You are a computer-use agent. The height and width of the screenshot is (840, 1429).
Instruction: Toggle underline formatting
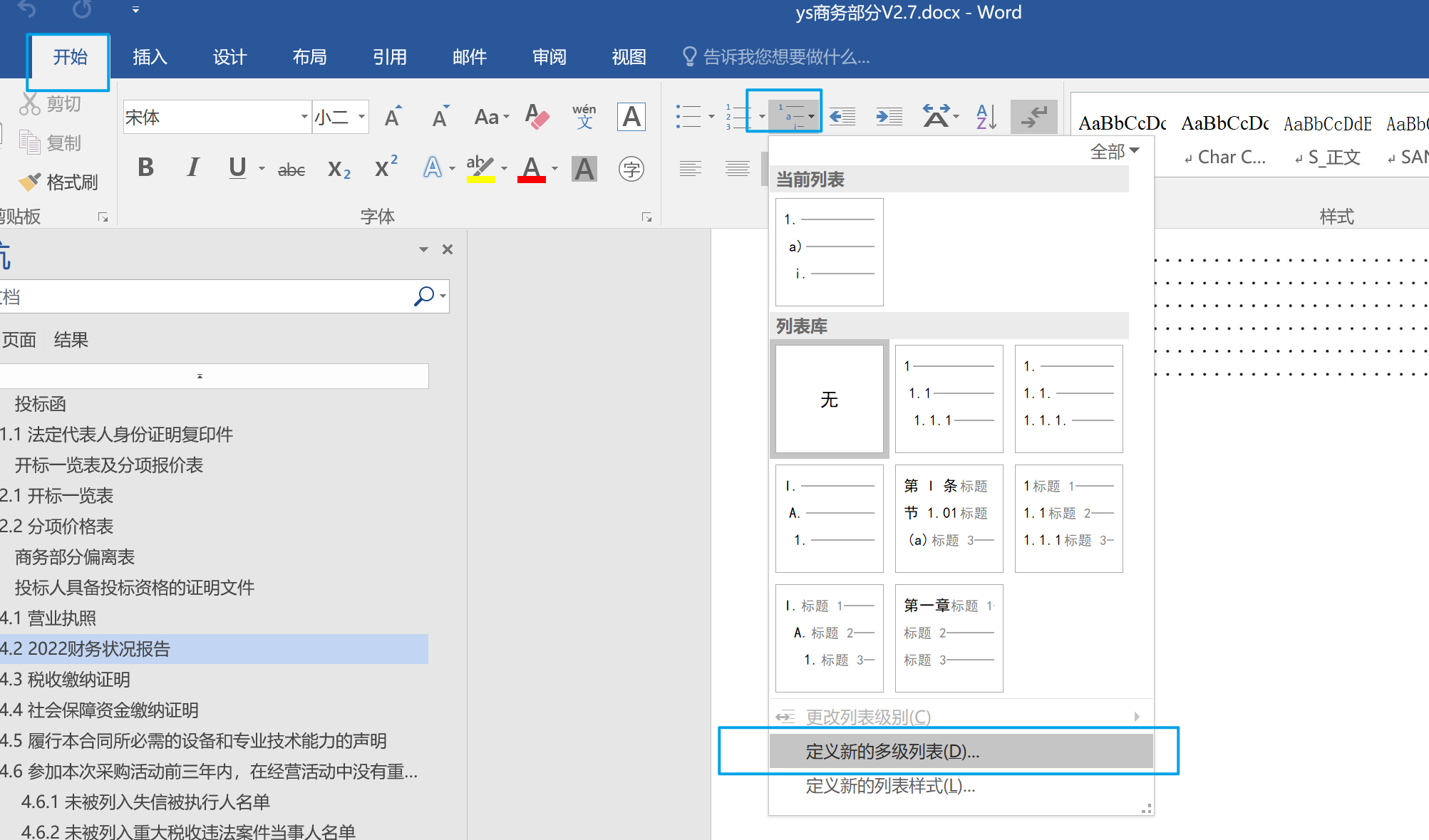coord(237,168)
